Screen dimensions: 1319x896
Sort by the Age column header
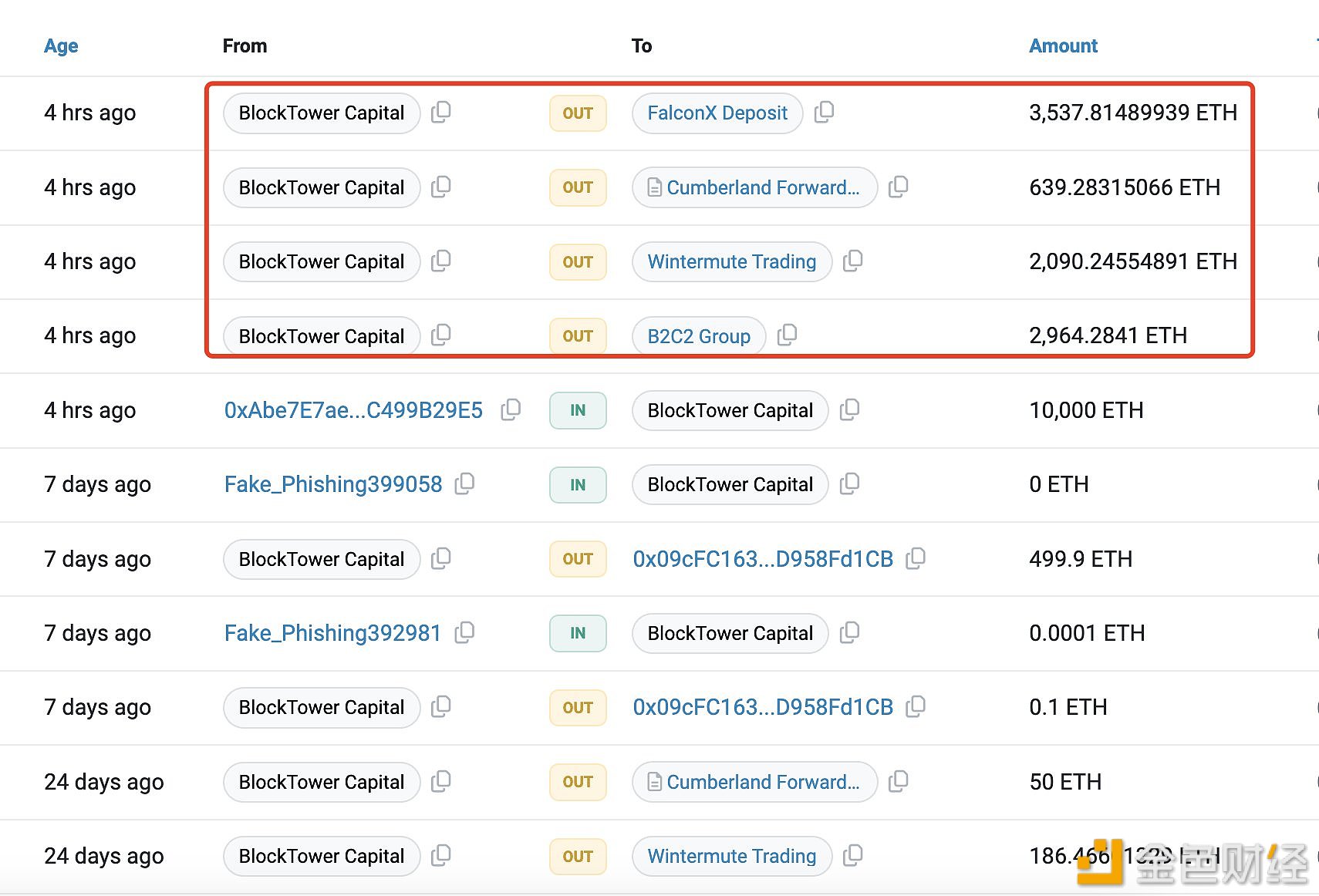coord(61,46)
